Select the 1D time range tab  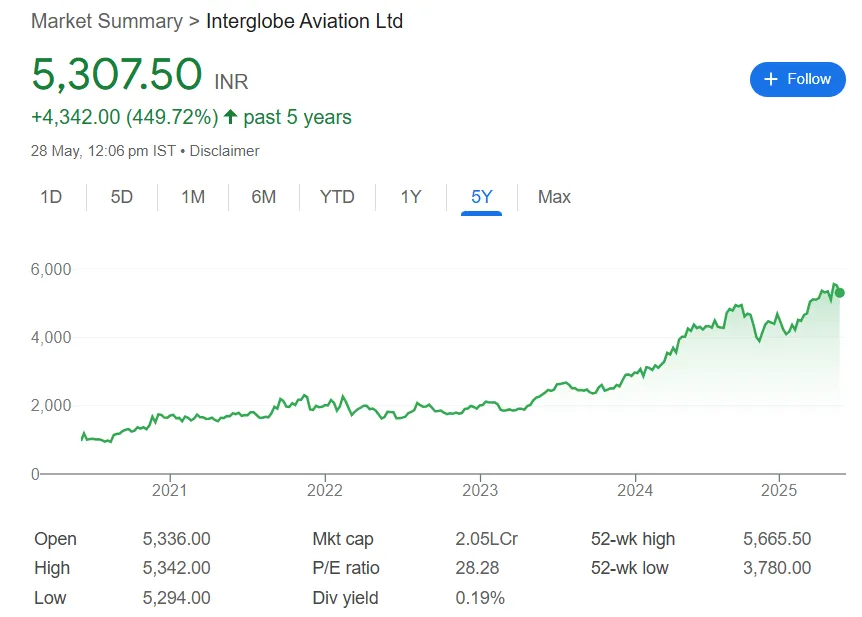(x=51, y=197)
